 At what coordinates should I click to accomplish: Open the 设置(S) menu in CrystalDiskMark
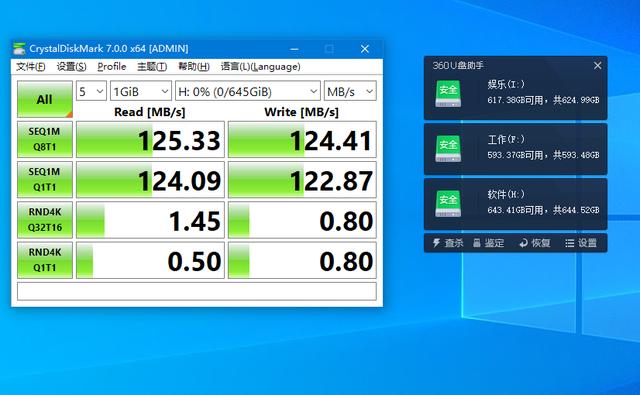[71, 67]
